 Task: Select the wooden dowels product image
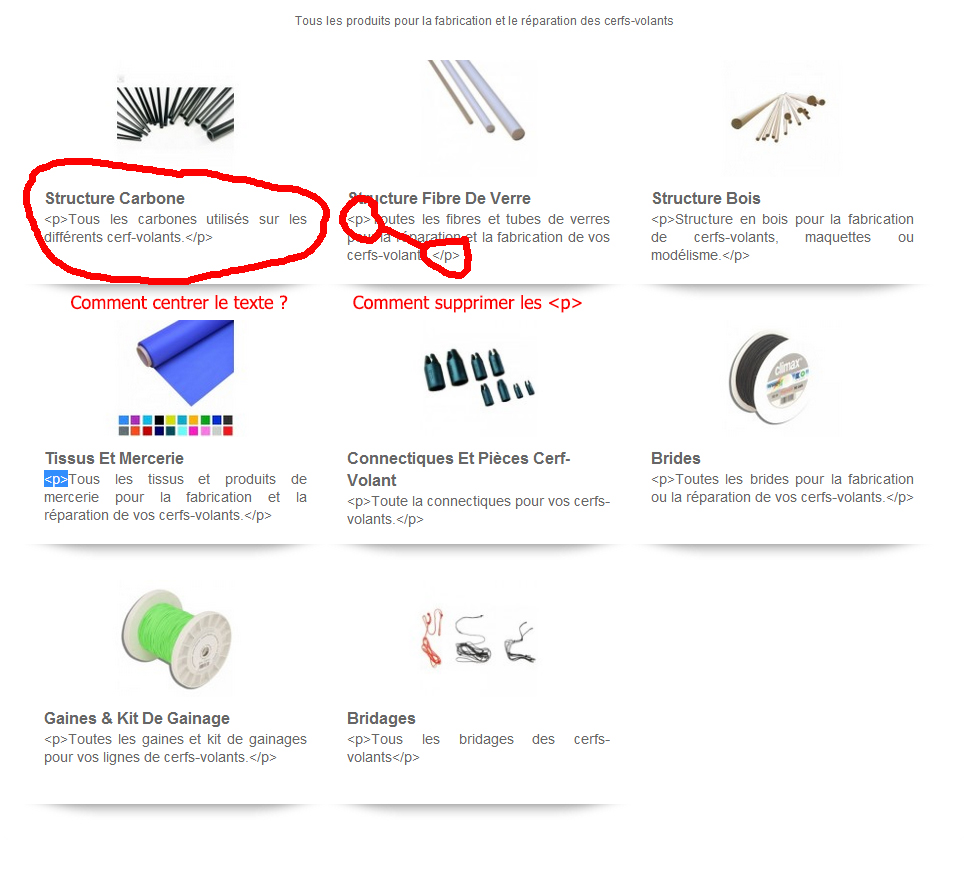tap(779, 116)
